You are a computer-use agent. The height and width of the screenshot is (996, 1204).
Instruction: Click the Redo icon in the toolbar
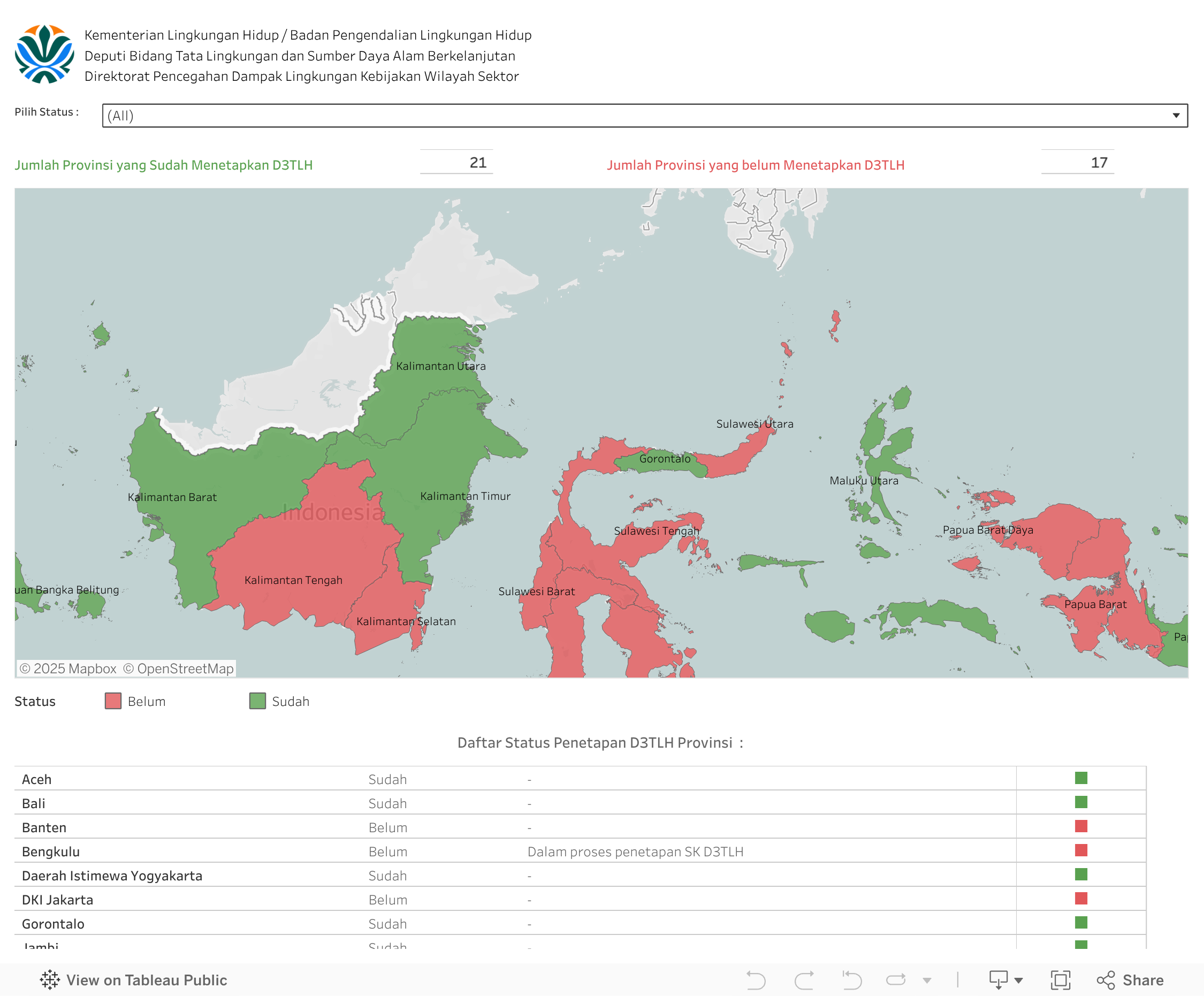point(805,980)
